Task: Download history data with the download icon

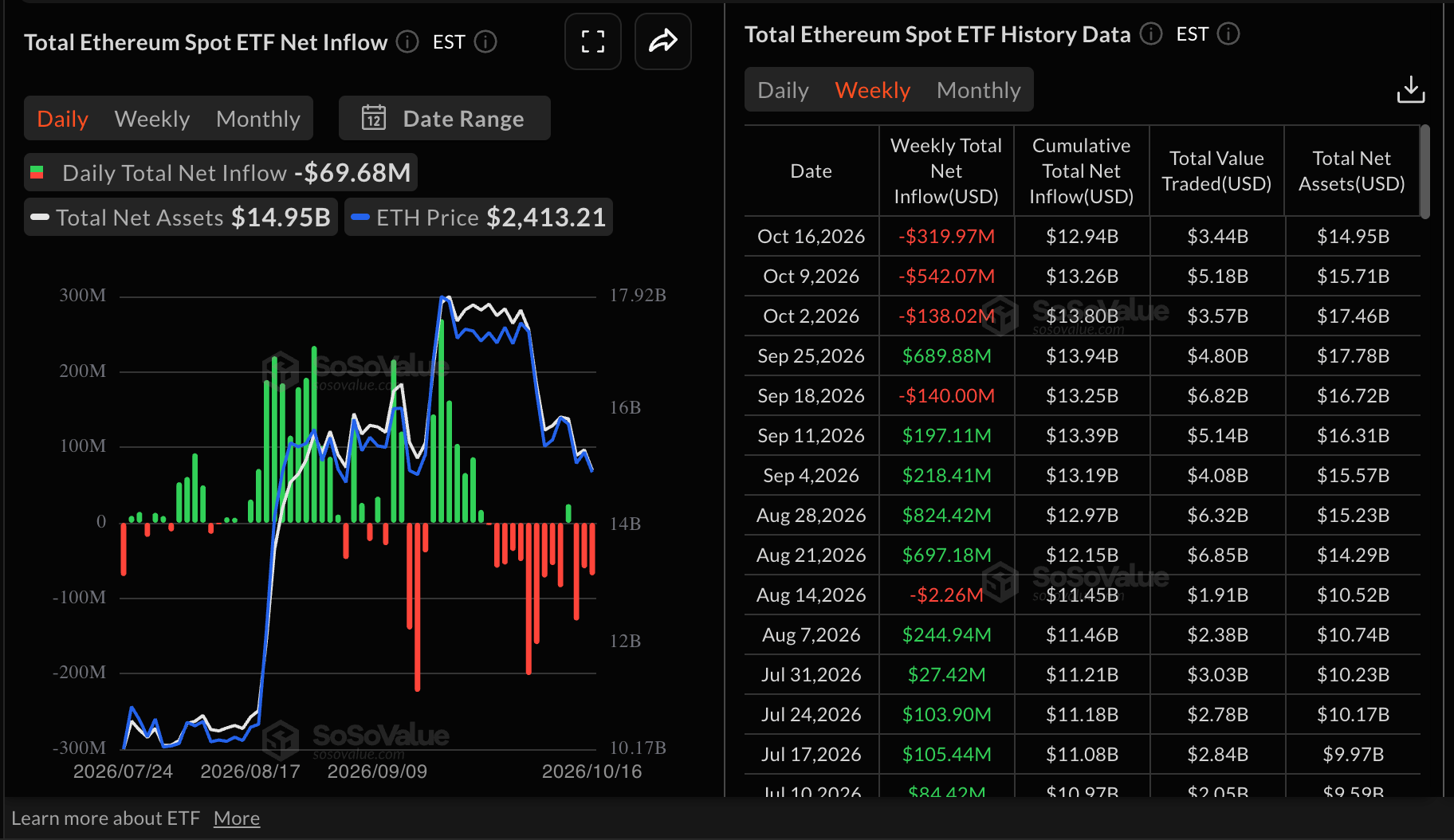Action: click(x=1410, y=89)
